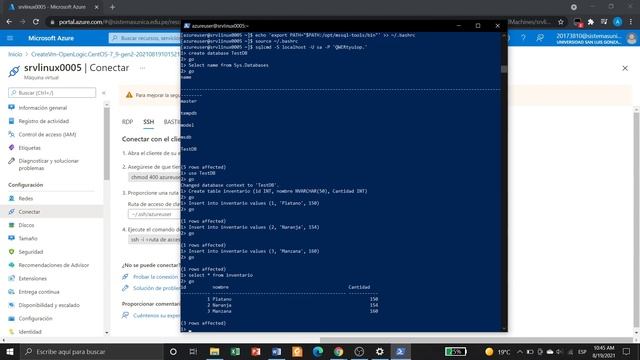
Task: Open Excel from taskbar
Action: (235, 351)
